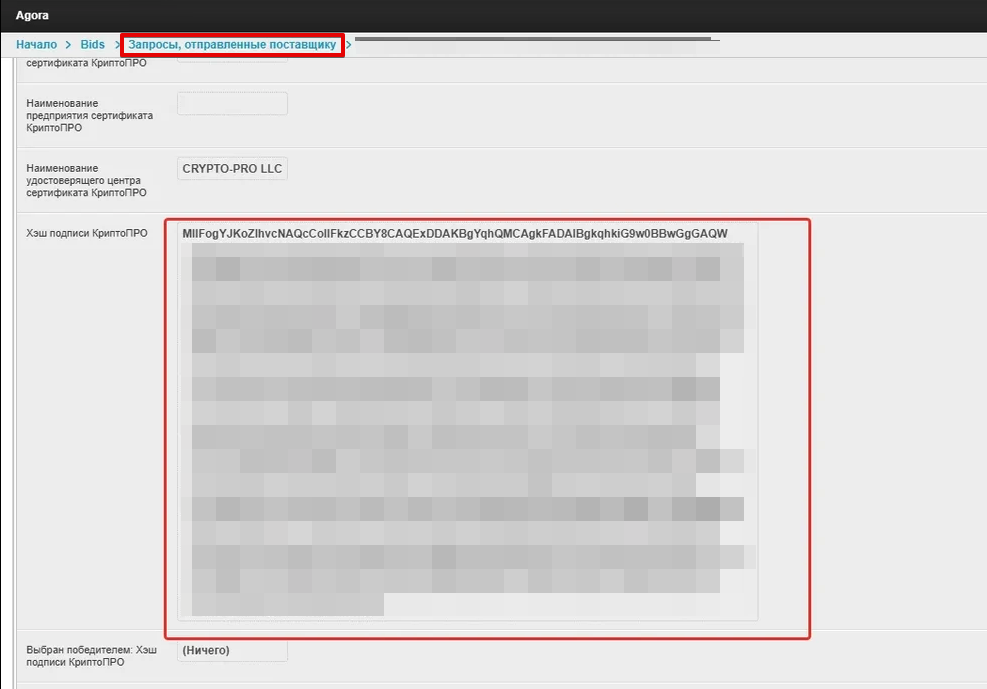Click the Наименование предприятия сертификата КриптоПРО label
The height and width of the screenshot is (689, 987).
click(x=89, y=116)
